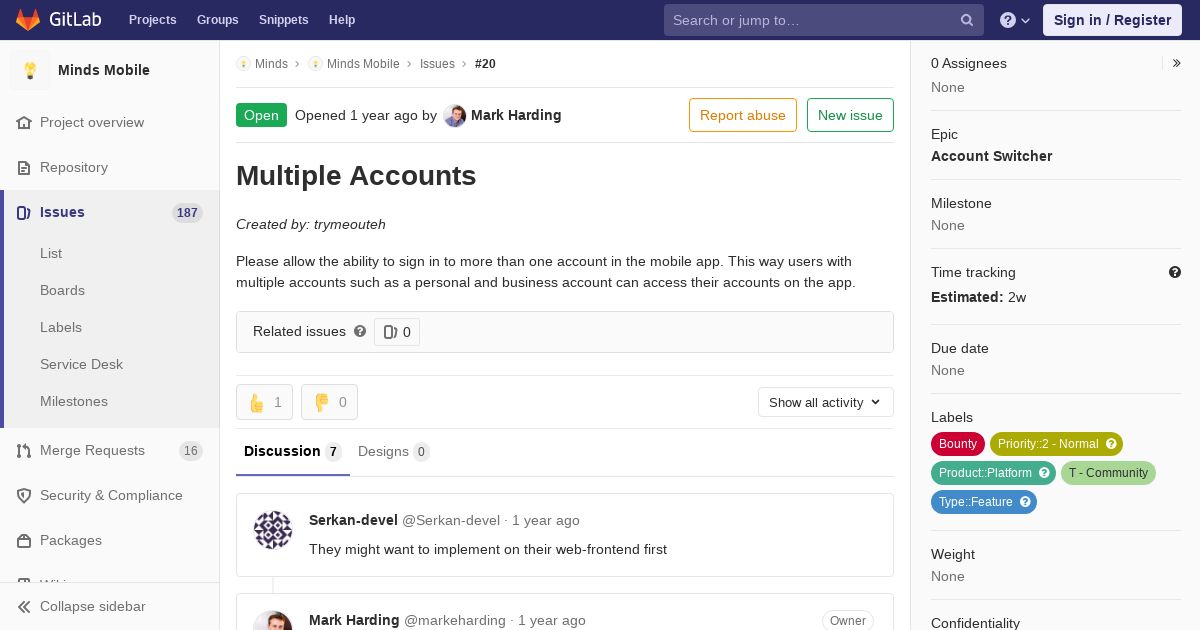
Task: Collapse the right sidebar with double chevron
Action: coord(1177,63)
